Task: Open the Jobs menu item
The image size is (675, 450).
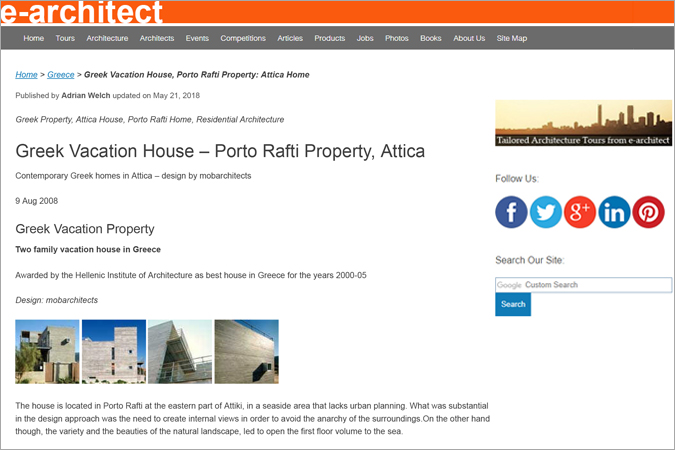Action: click(x=365, y=38)
